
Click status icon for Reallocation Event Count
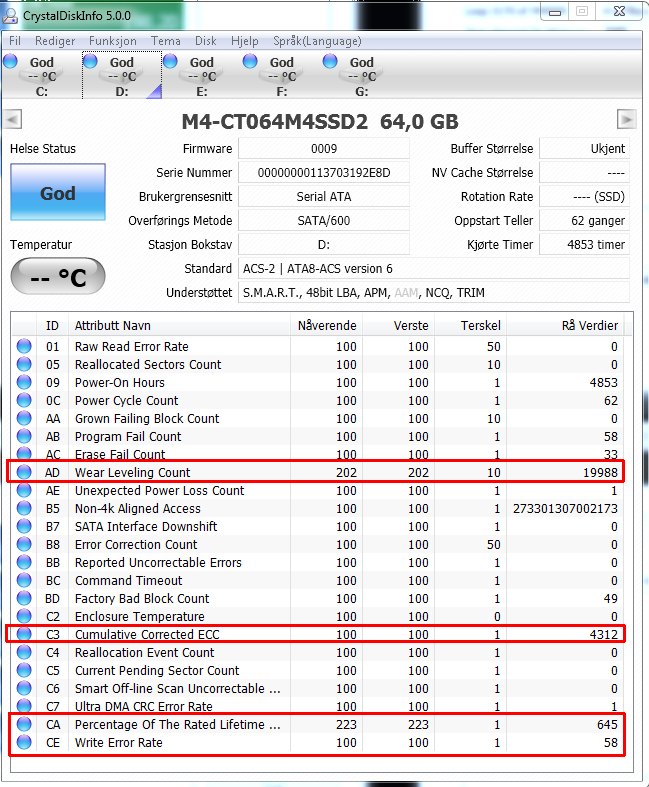pos(24,652)
